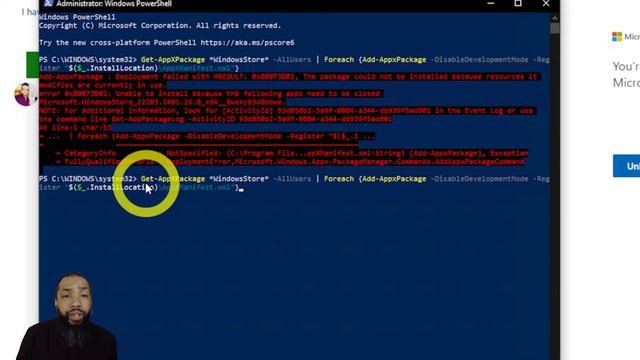
Task: Click the red "At line:1" error text
Action: point(76,128)
